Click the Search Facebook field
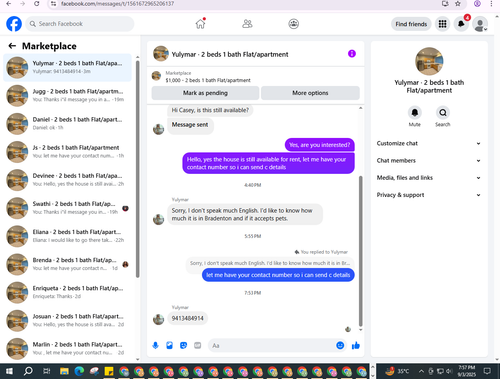500x379 pixels. tap(80, 24)
